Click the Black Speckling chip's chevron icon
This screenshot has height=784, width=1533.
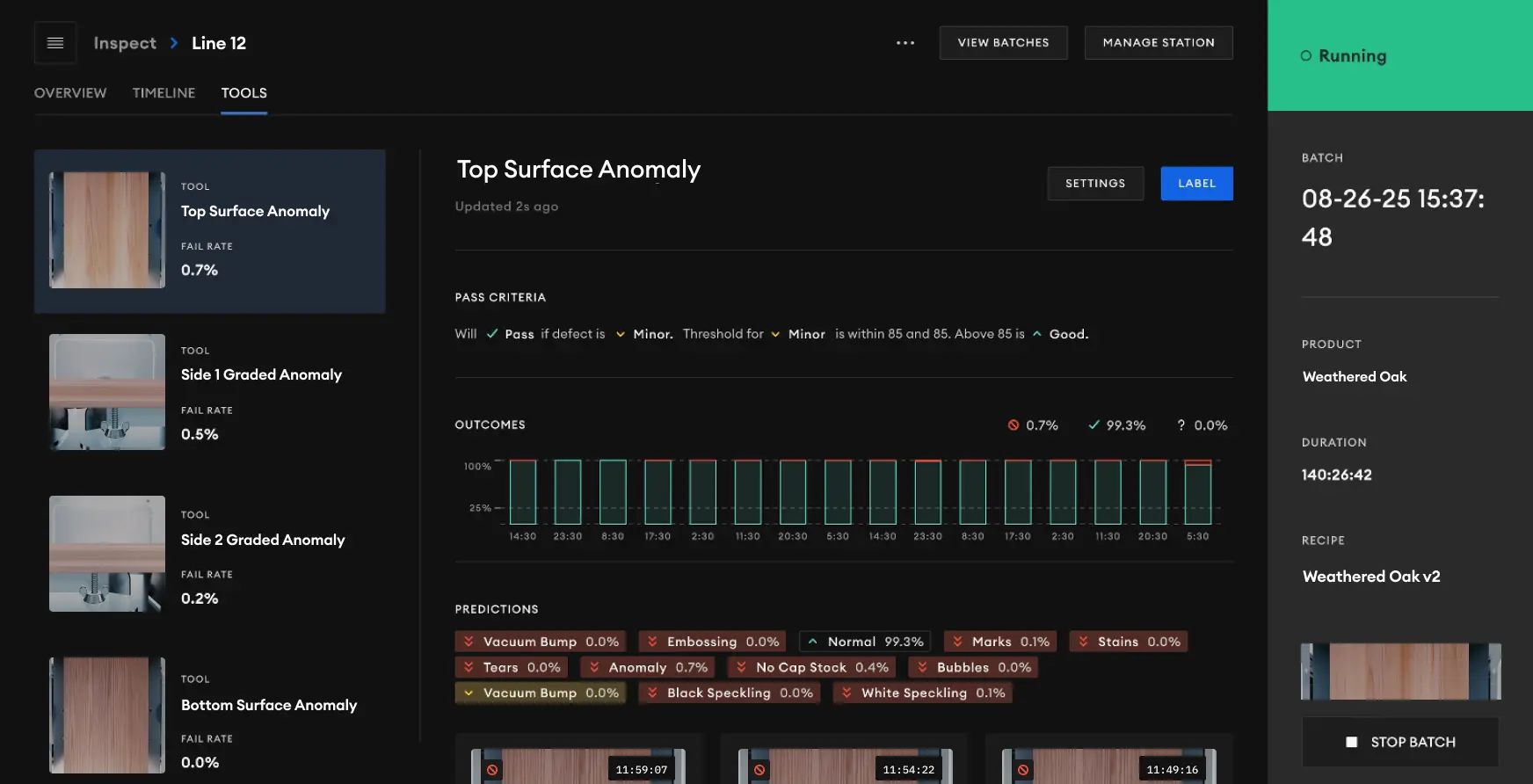click(x=652, y=693)
